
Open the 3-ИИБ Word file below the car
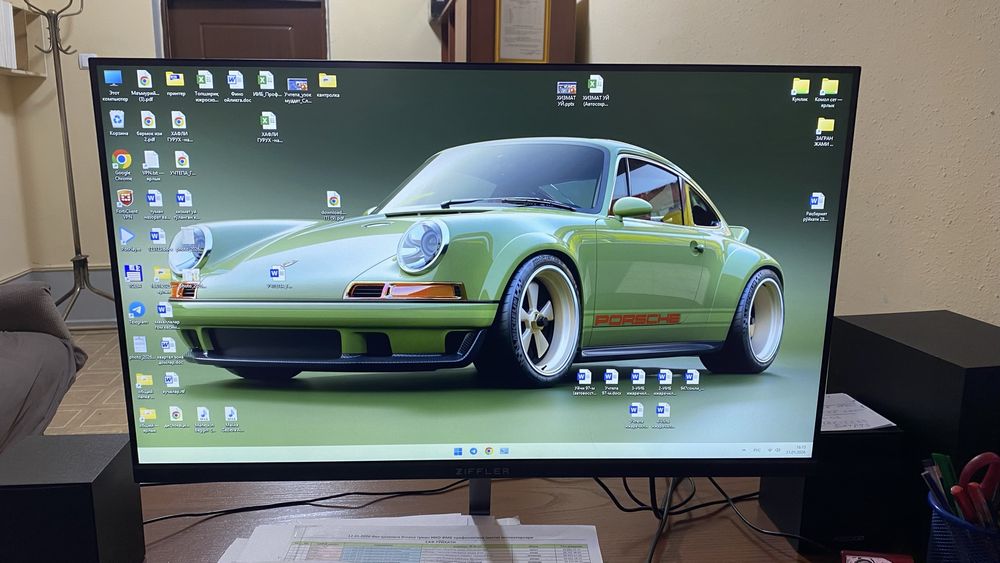[638, 382]
